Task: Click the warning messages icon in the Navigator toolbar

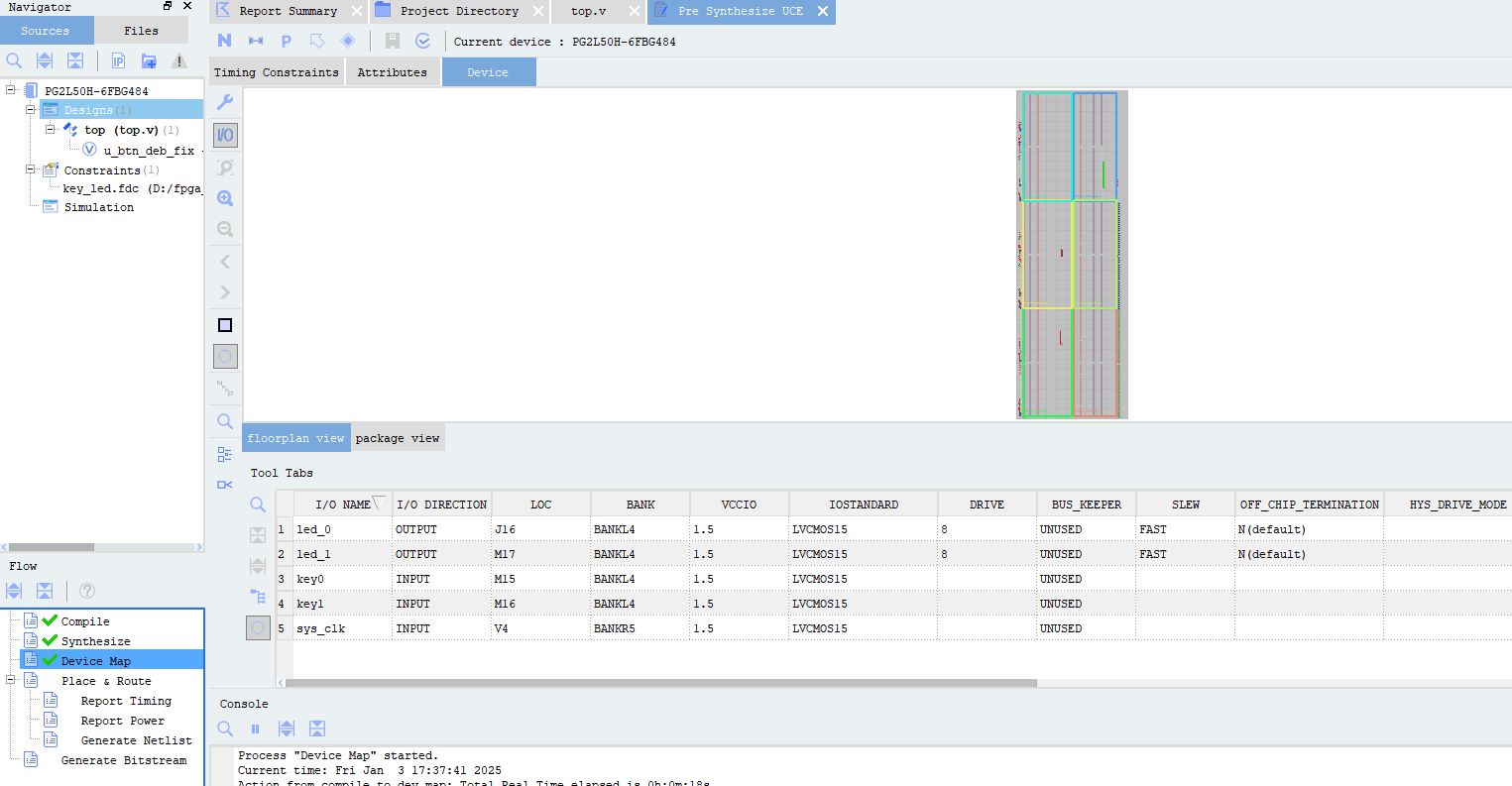Action: tap(178, 60)
